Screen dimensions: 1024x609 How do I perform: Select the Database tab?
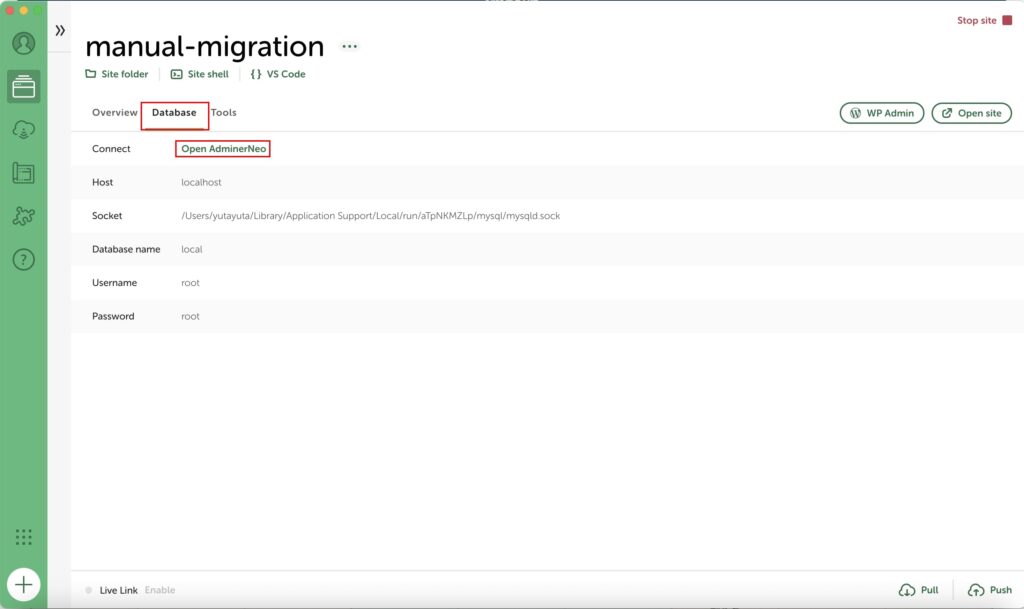tap(174, 112)
